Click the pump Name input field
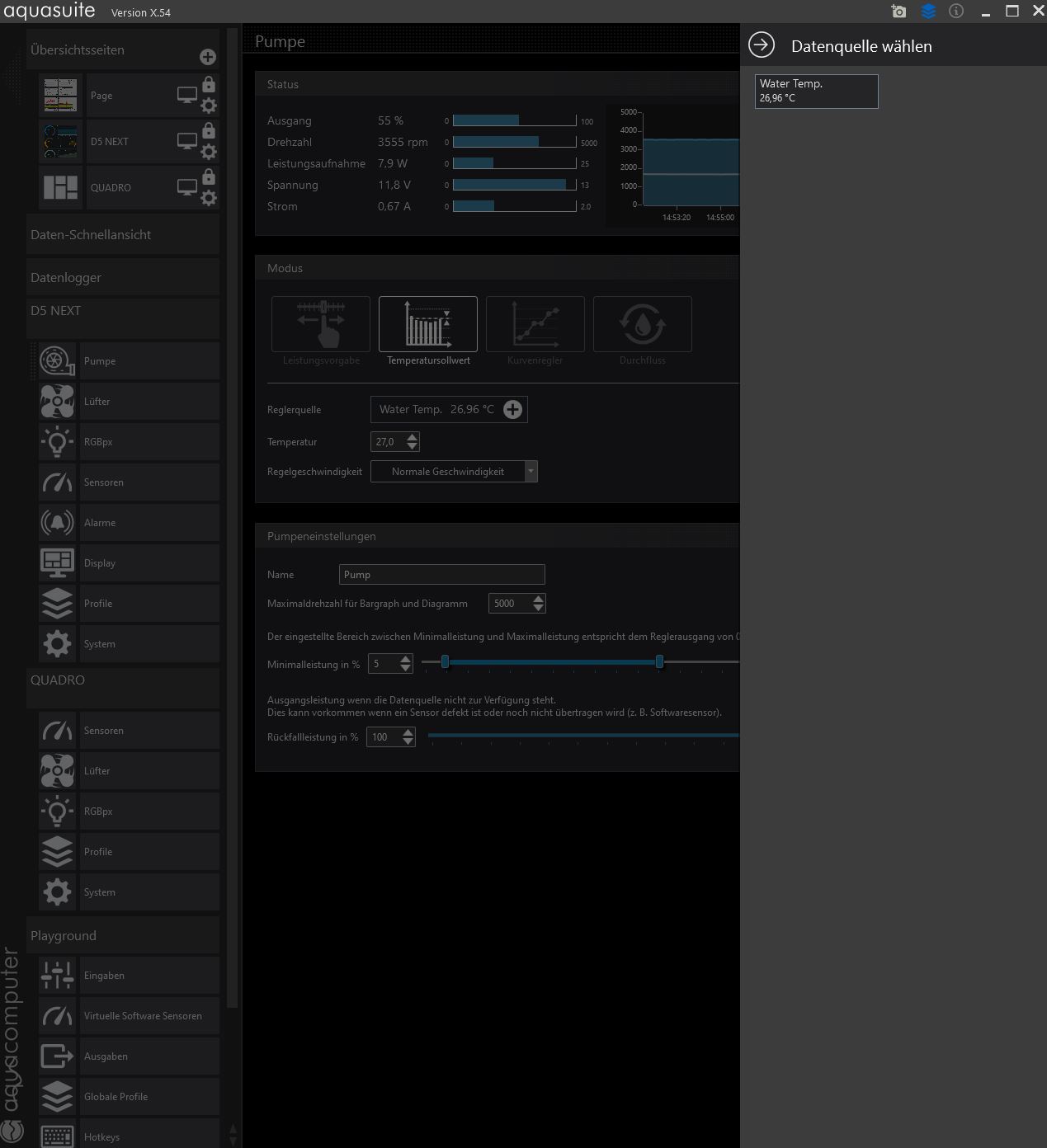Viewport: 1047px width, 1148px height. point(442,575)
